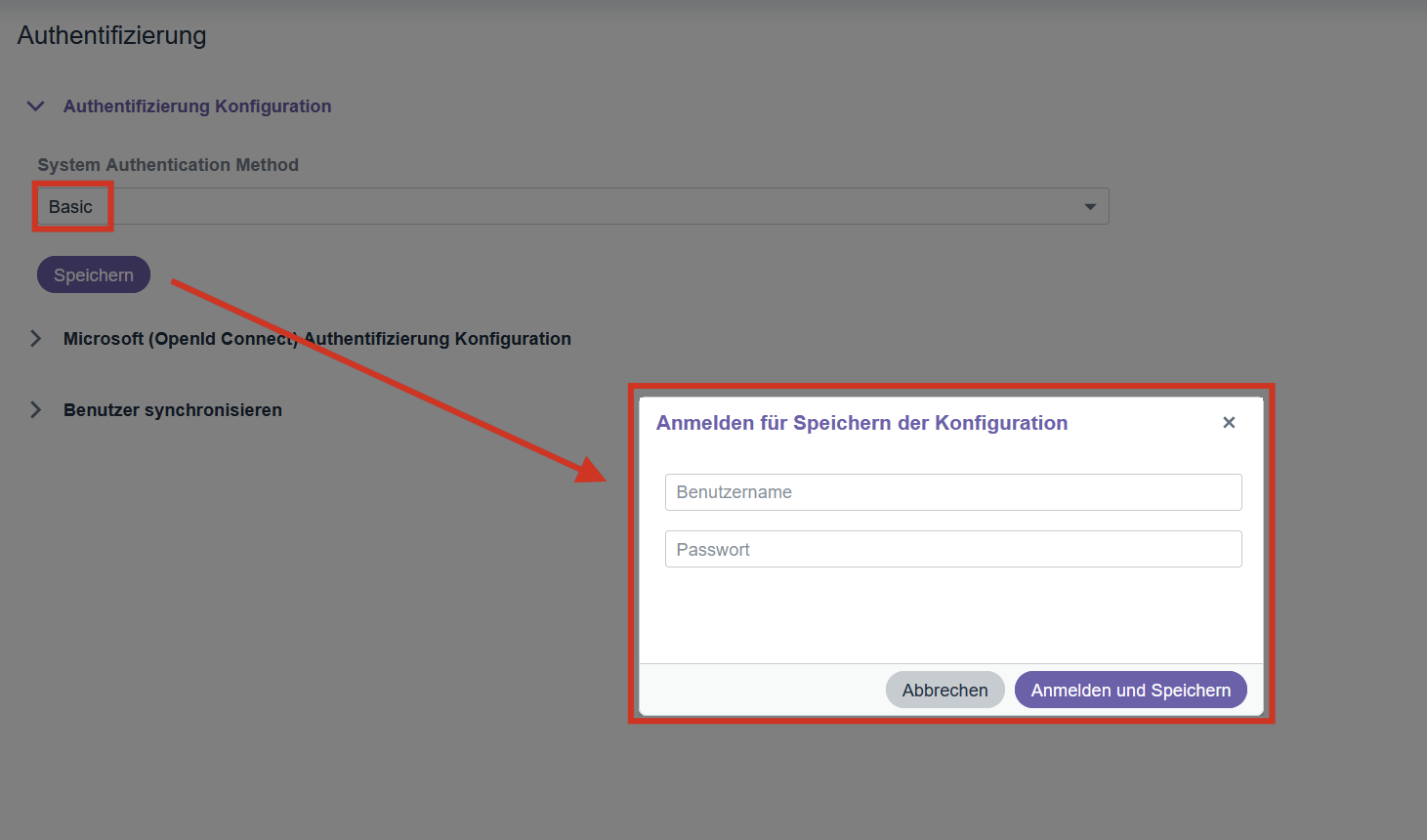Click Anmelden und Speichern button

click(x=1130, y=690)
